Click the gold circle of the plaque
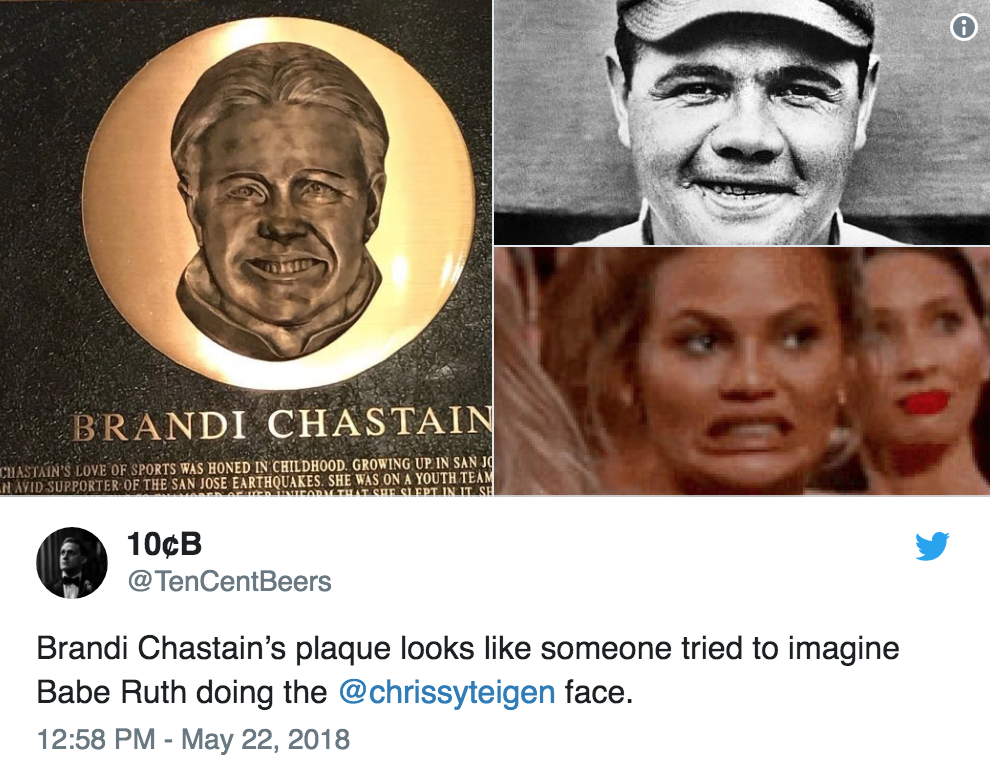 pyautogui.click(x=278, y=202)
